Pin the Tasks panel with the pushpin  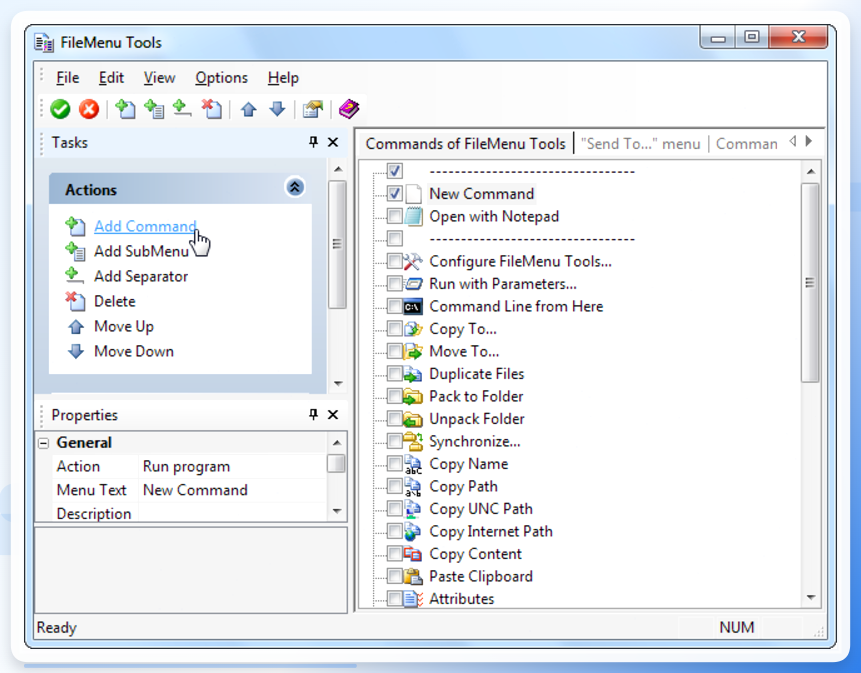(313, 142)
